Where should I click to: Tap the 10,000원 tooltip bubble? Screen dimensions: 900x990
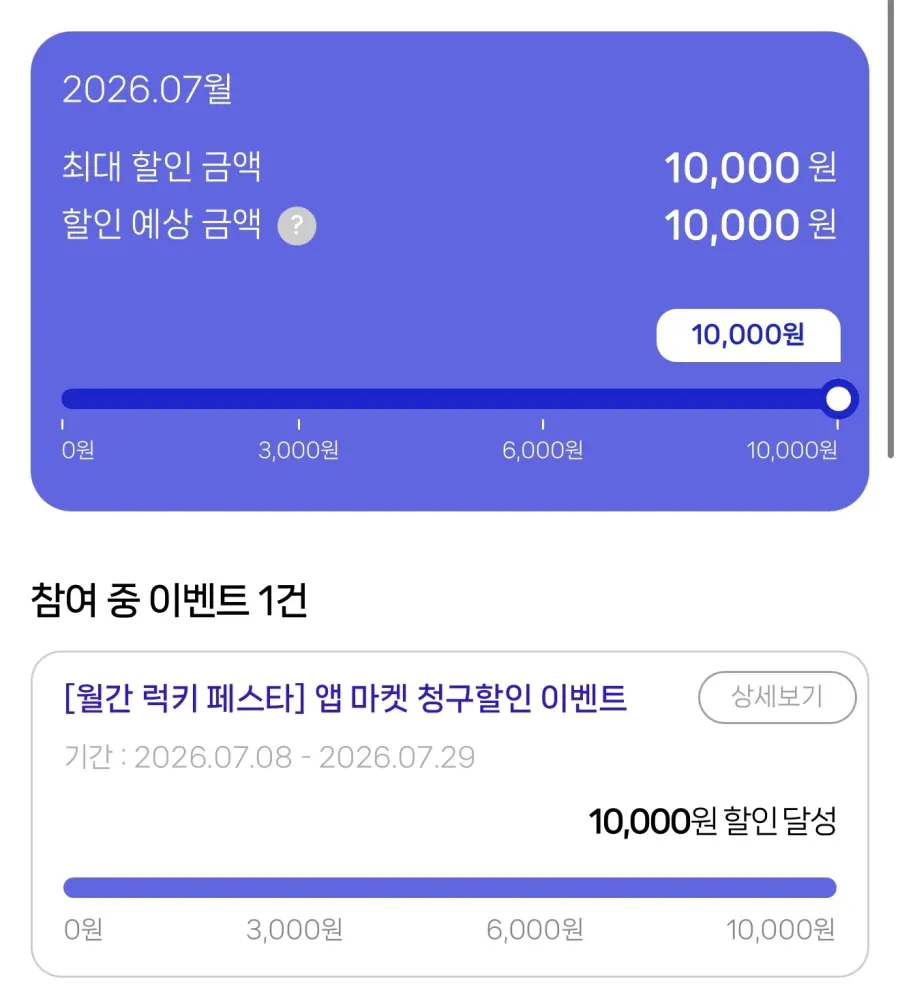(748, 335)
